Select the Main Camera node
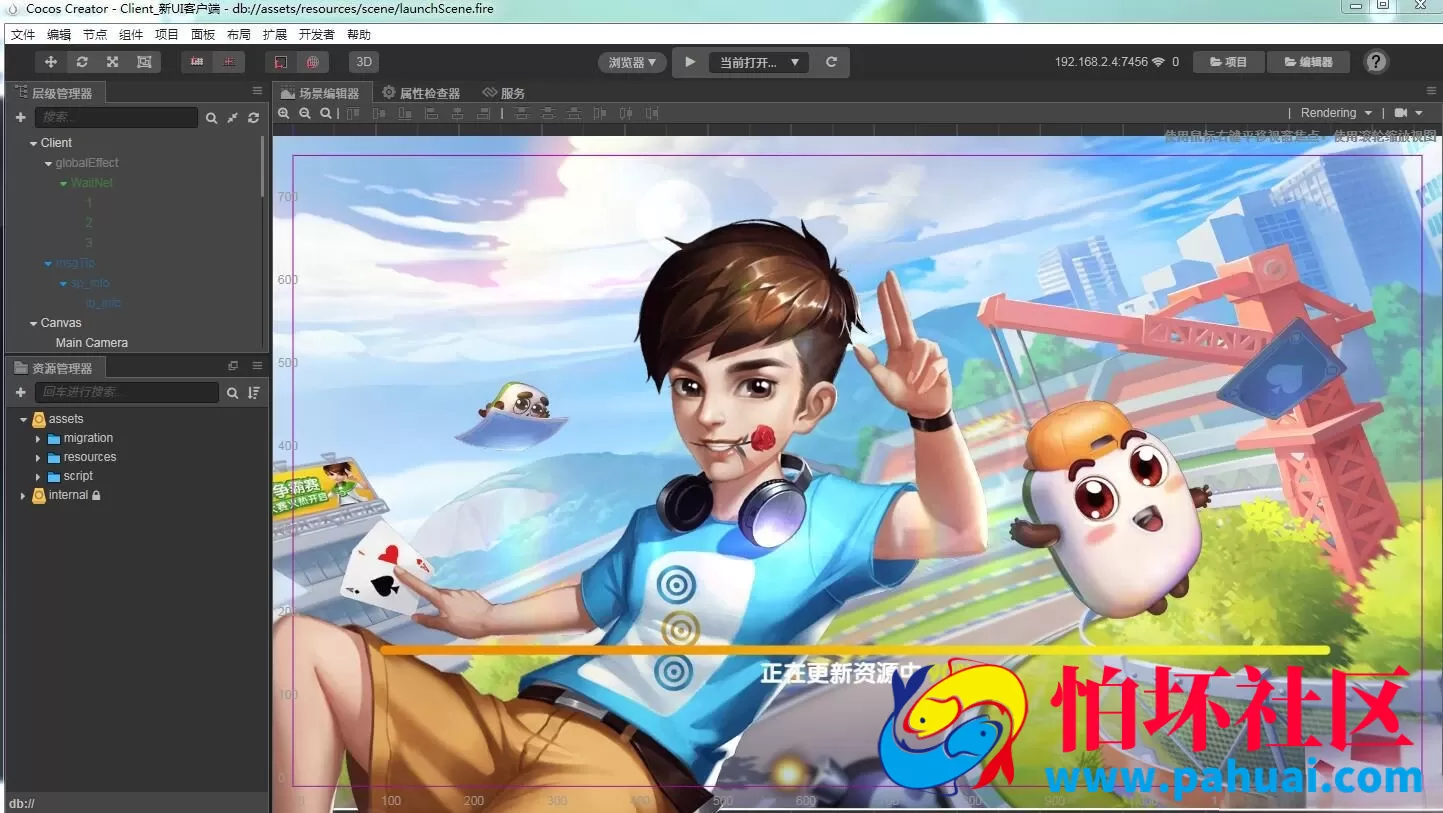Screen dimensions: 1443x813 92,343
